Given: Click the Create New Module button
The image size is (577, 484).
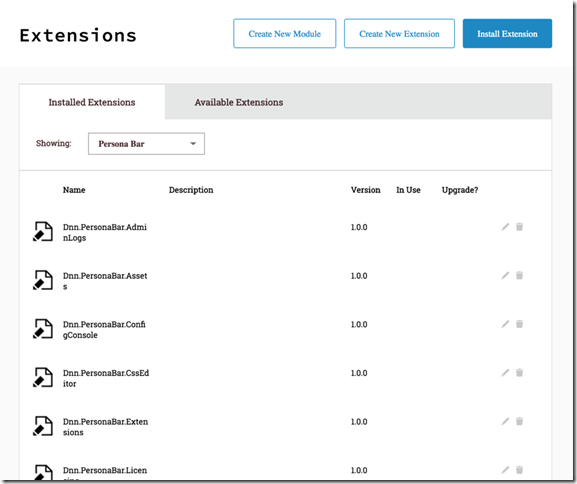Looking at the screenshot, I should click(284, 33).
